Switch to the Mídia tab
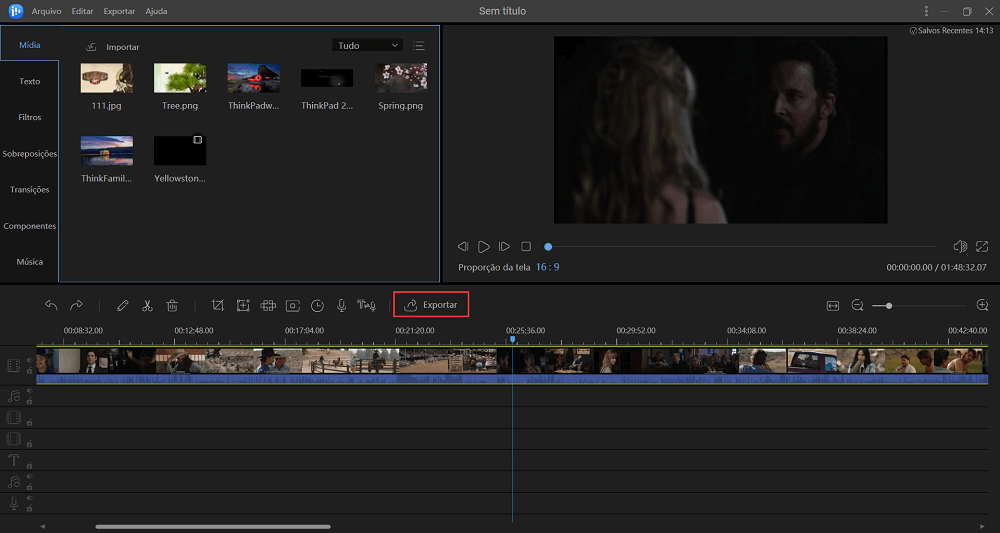Image resolution: width=1000 pixels, height=533 pixels. click(x=29, y=45)
